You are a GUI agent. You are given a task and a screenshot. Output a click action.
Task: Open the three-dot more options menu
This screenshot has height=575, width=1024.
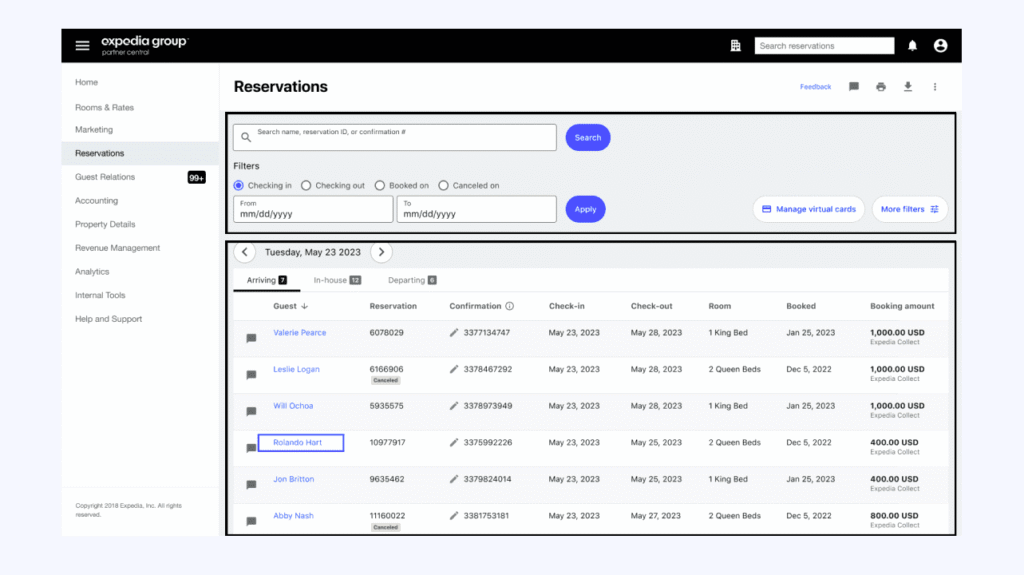pyautogui.click(x=935, y=87)
